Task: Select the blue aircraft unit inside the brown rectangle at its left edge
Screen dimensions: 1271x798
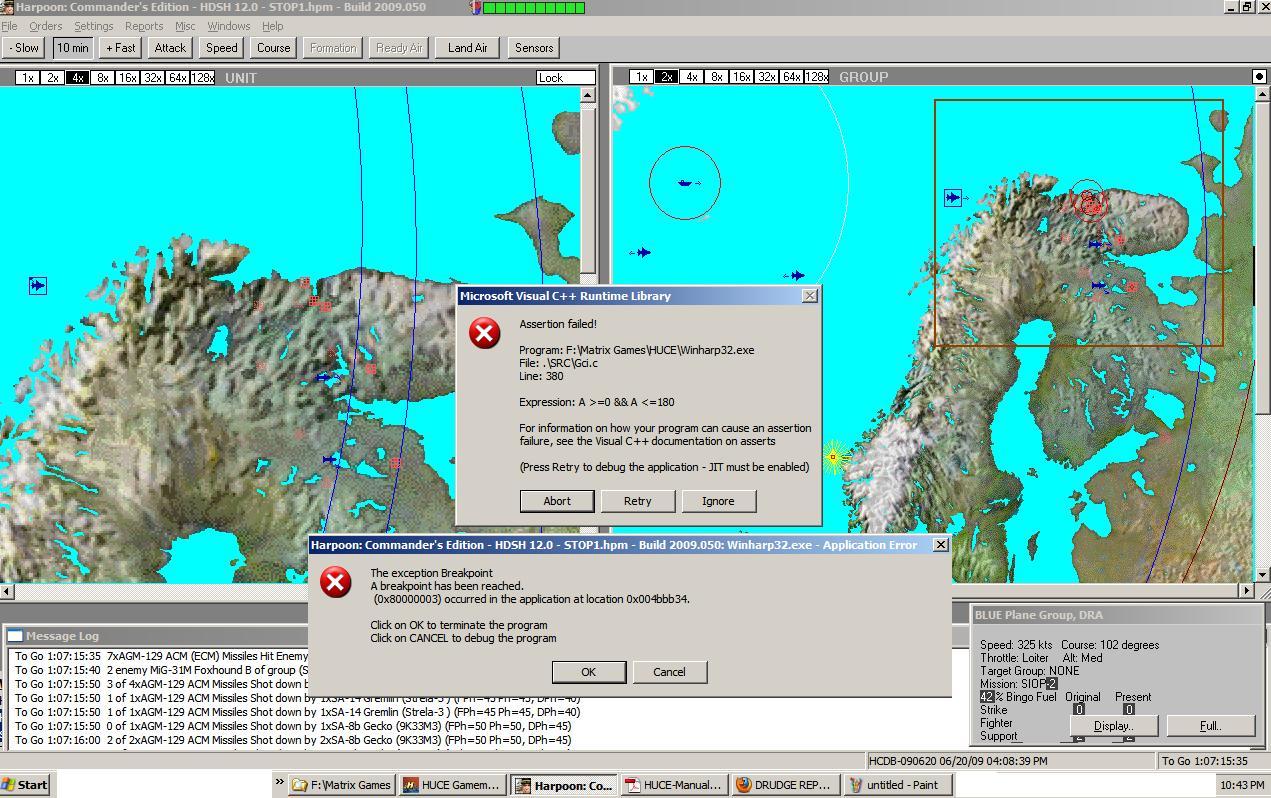Action: pyautogui.click(x=952, y=198)
